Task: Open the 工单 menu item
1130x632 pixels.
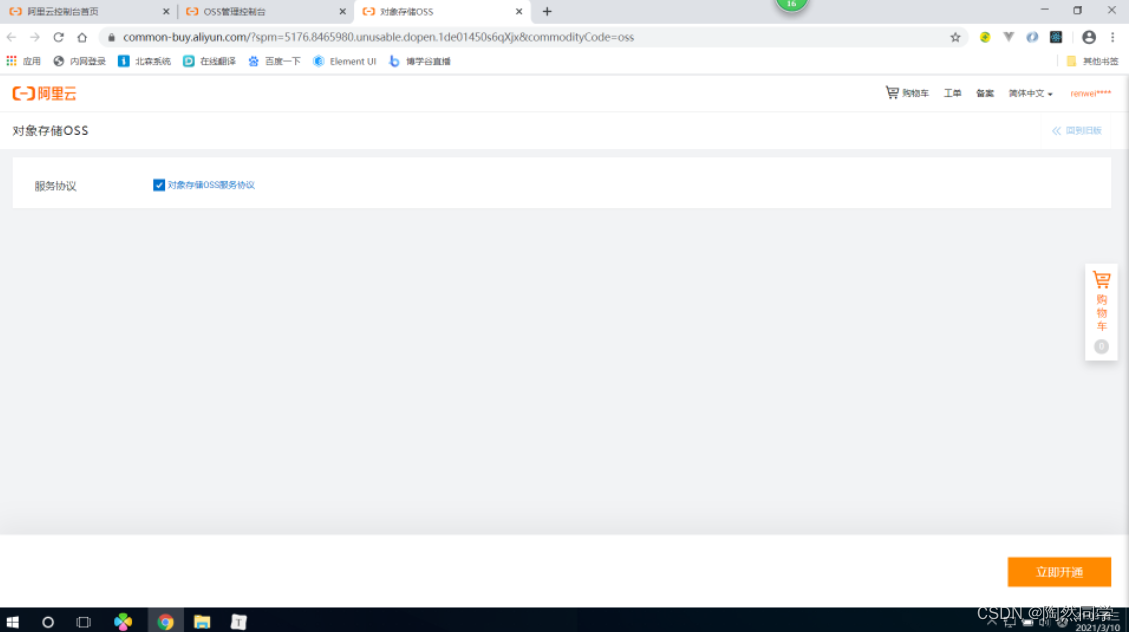Action: [953, 93]
